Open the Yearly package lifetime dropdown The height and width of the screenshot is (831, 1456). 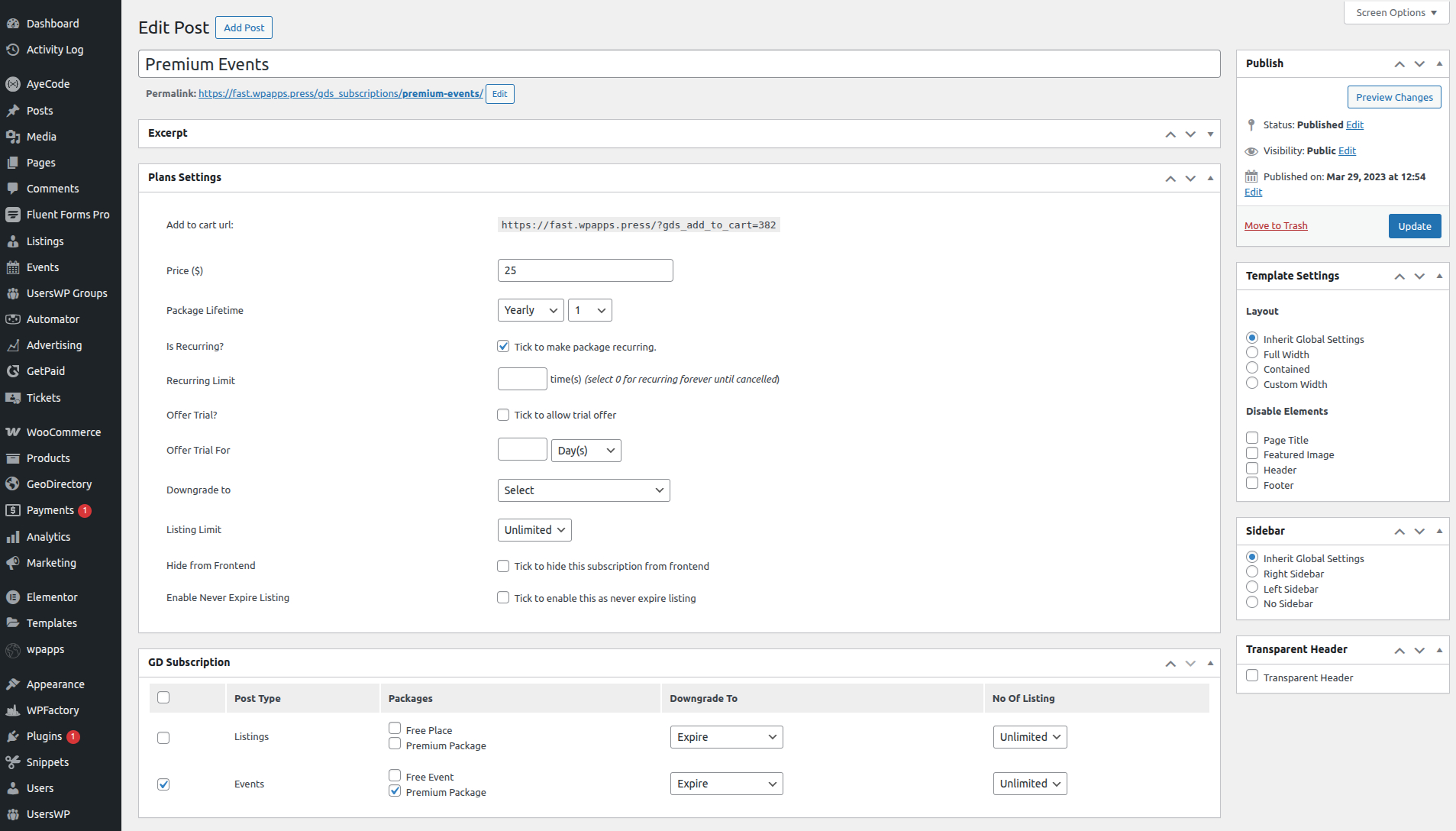tap(530, 310)
